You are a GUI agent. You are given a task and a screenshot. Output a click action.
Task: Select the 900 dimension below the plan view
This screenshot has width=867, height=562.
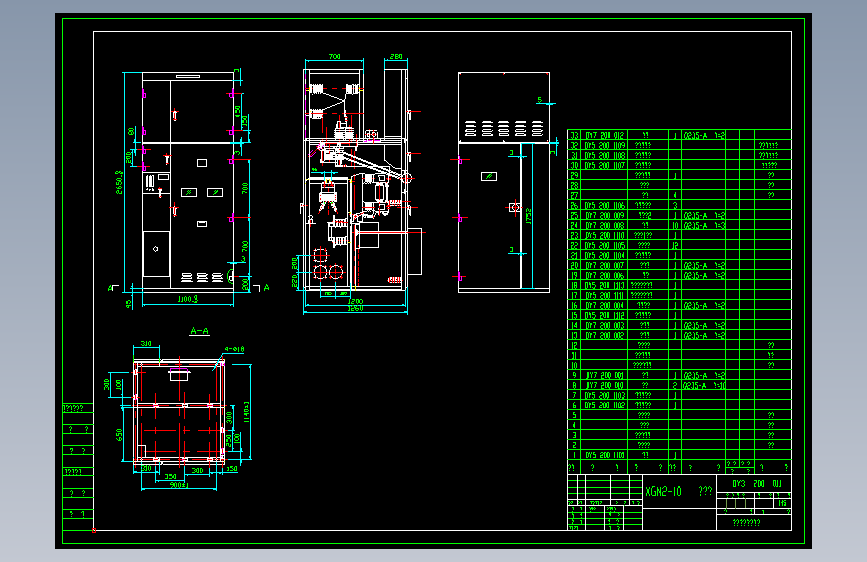179,485
